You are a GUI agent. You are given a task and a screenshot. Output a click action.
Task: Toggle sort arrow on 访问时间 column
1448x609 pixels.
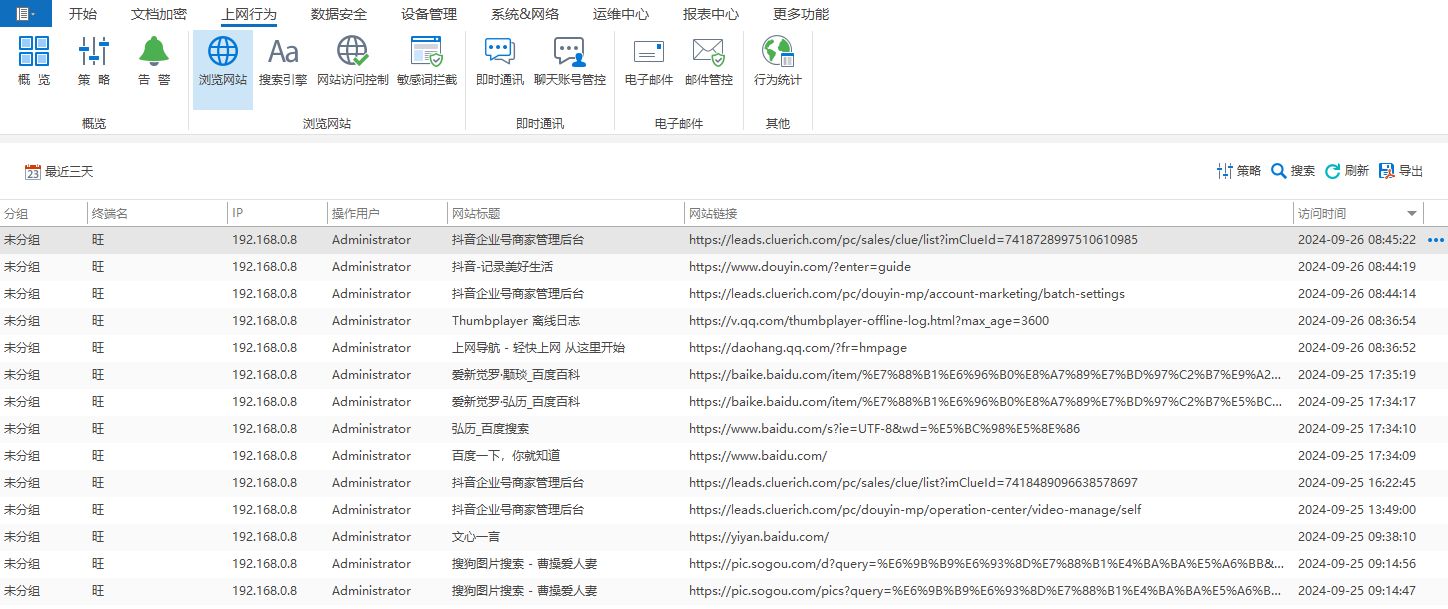click(x=1412, y=214)
